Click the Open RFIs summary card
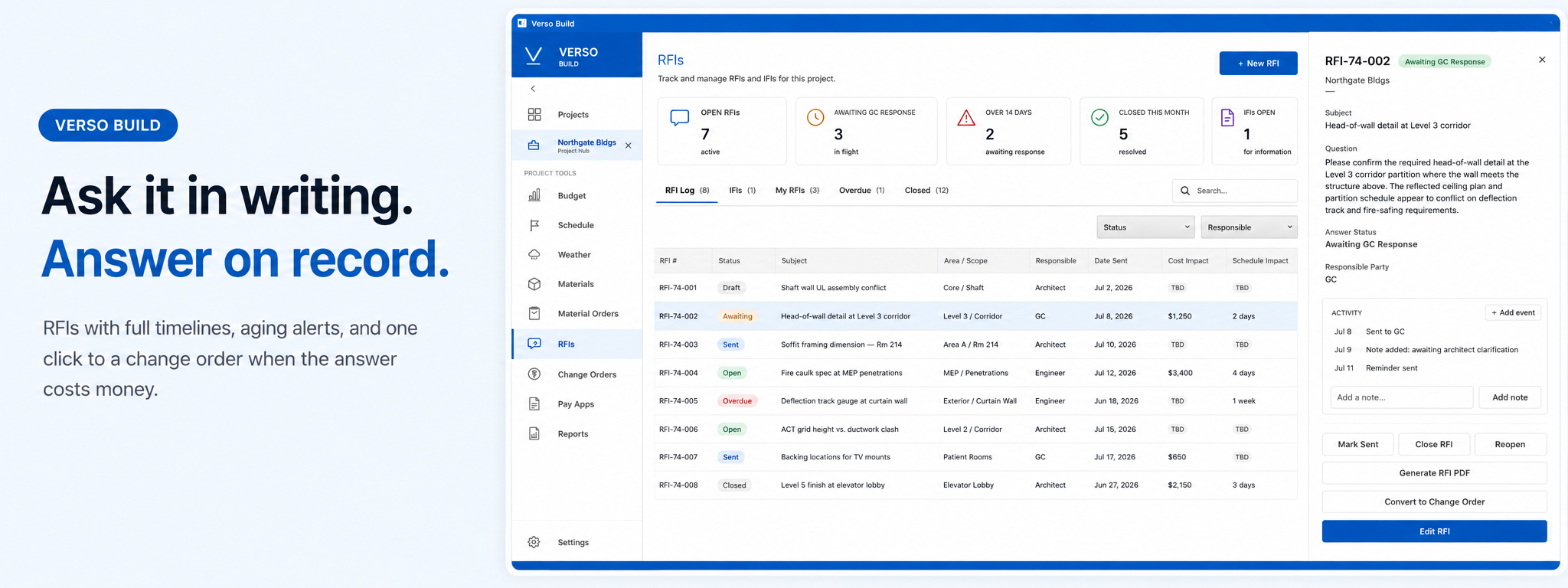Screen dimensions: 1568x588 point(721,131)
